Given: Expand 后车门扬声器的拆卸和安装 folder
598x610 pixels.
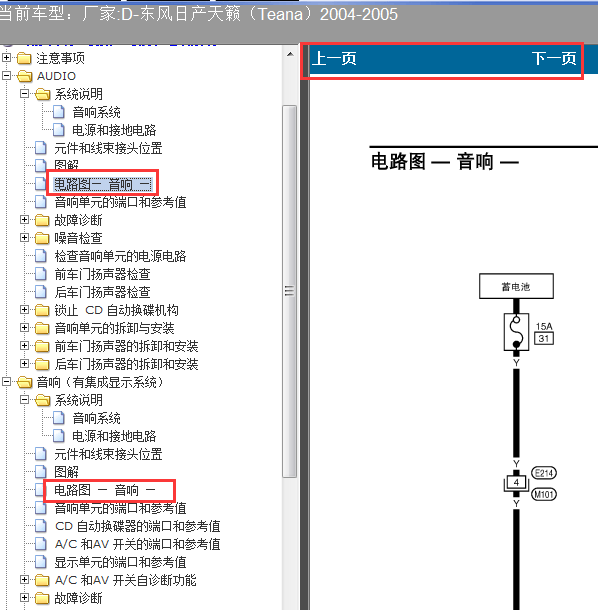Looking at the screenshot, I should pyautogui.click(x=24, y=363).
